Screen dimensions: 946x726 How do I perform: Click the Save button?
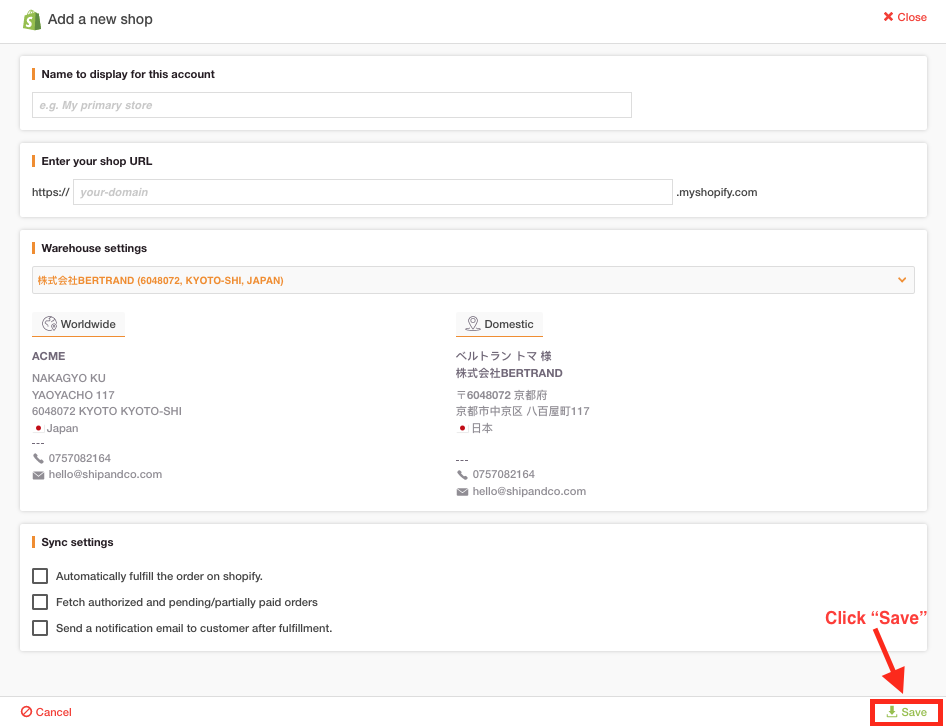pos(906,712)
